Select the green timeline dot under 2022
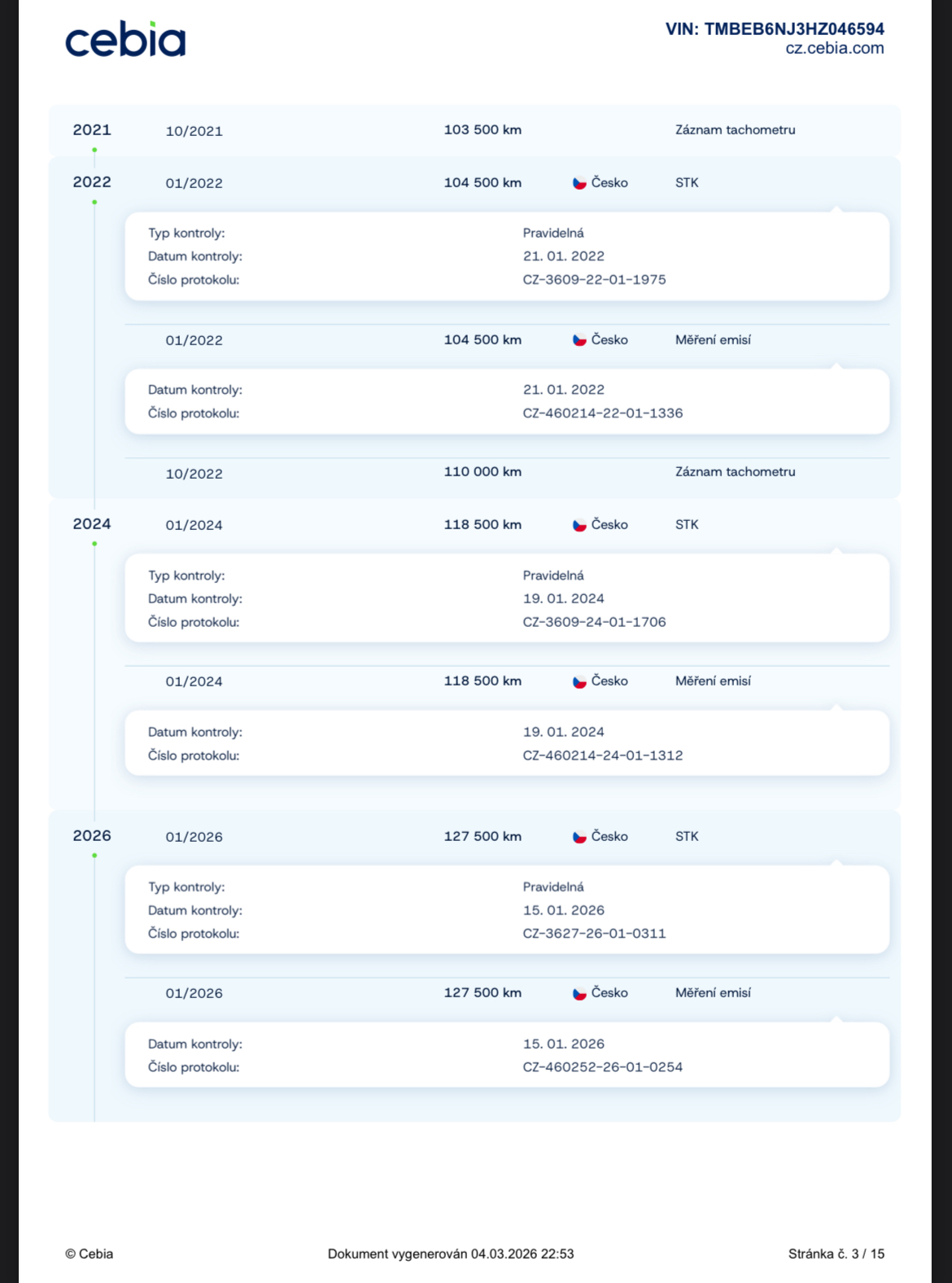 pos(94,202)
